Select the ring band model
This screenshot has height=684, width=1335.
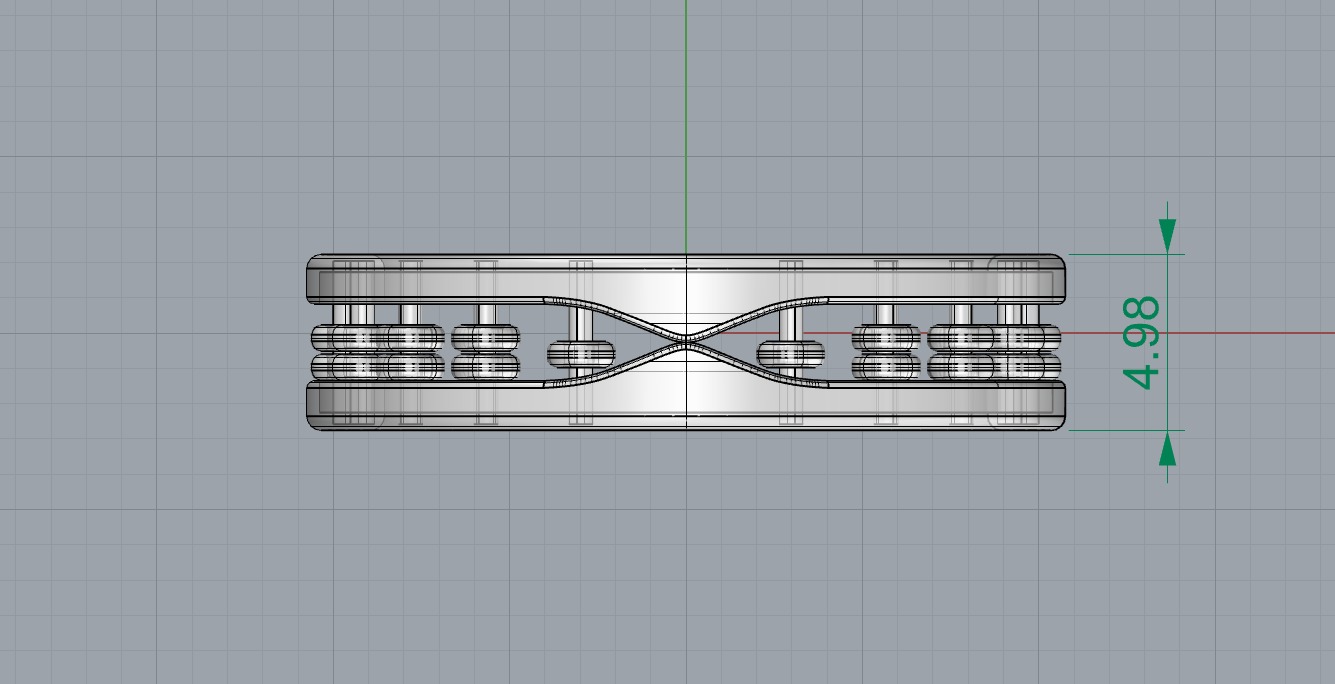[686, 343]
